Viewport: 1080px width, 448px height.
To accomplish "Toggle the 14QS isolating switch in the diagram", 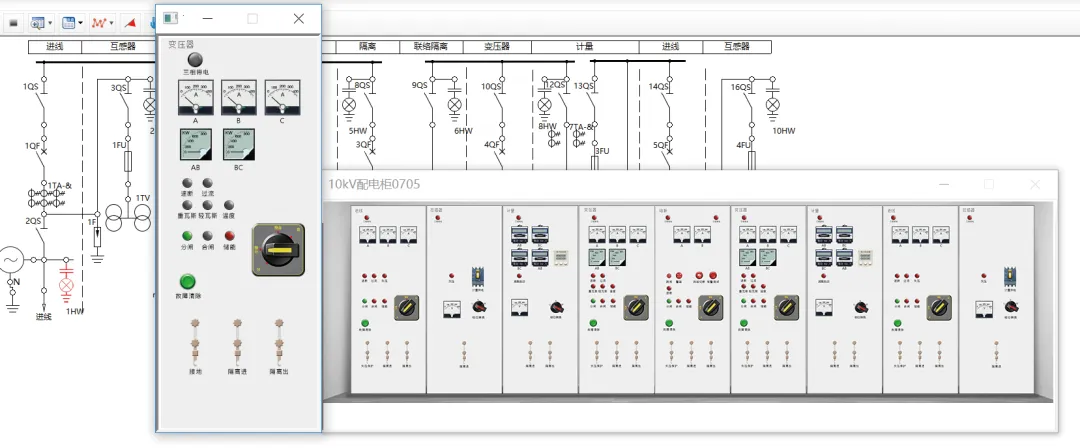I will point(669,102).
